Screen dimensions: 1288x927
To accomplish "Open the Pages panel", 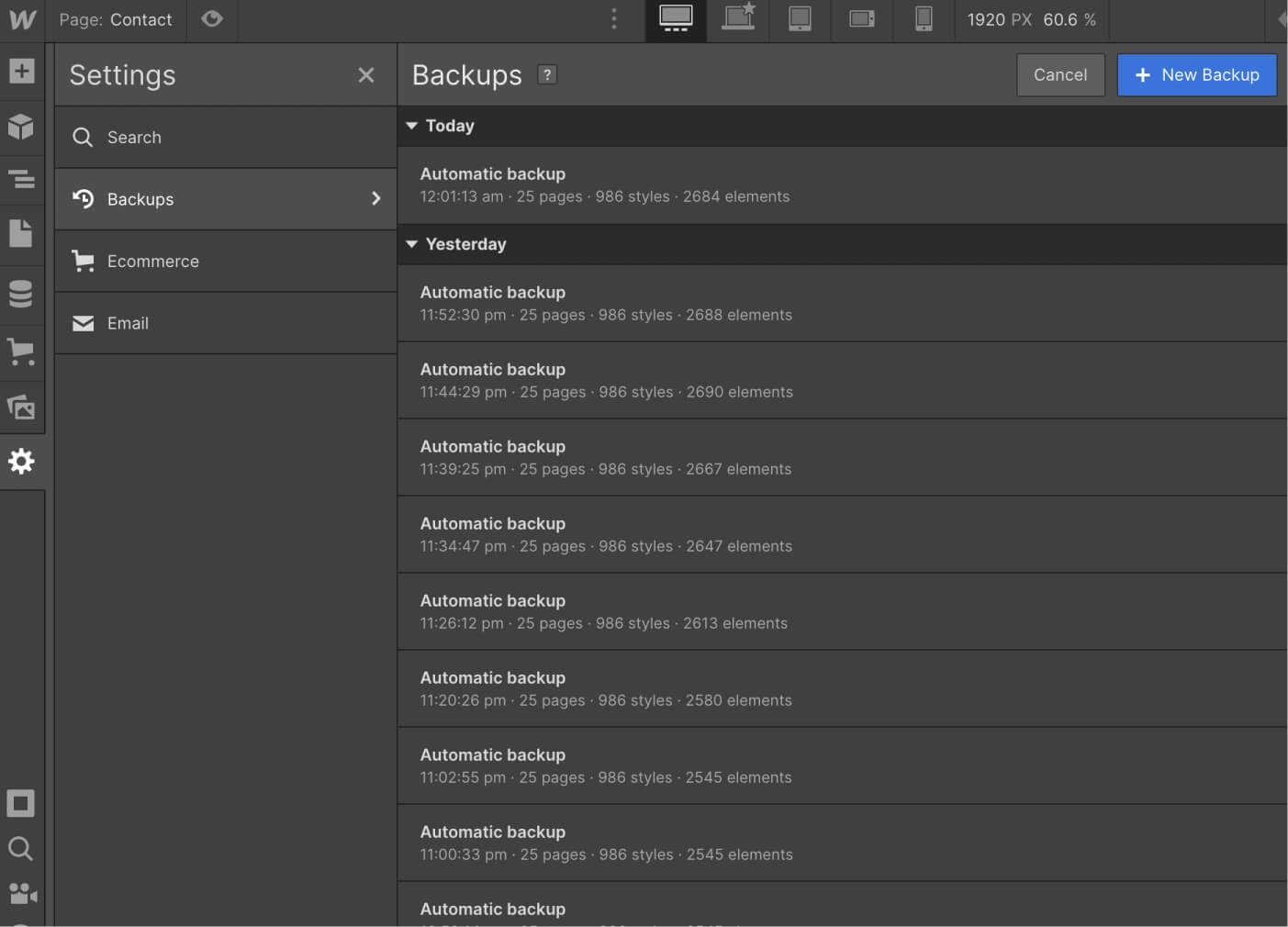I will point(22,234).
